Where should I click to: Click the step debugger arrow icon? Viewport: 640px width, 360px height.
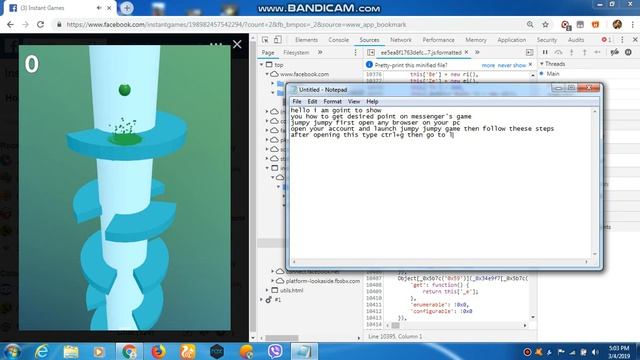[597, 52]
